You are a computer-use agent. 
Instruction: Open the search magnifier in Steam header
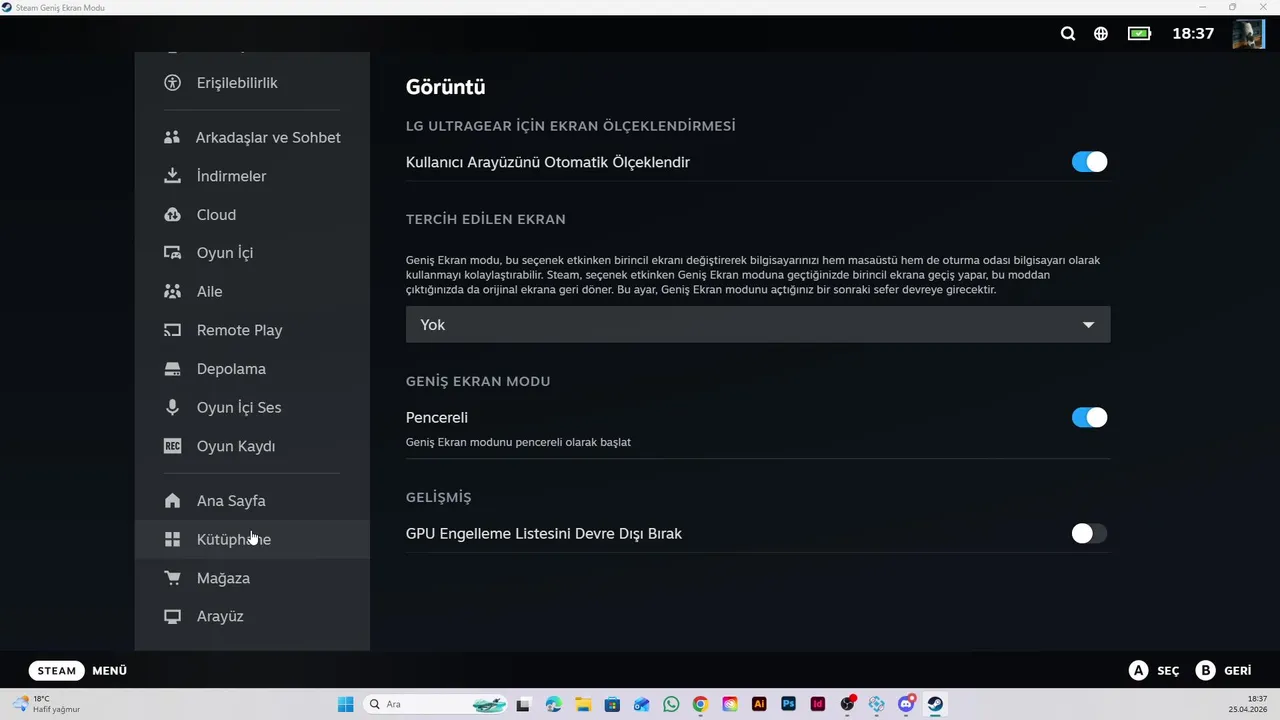point(1068,33)
